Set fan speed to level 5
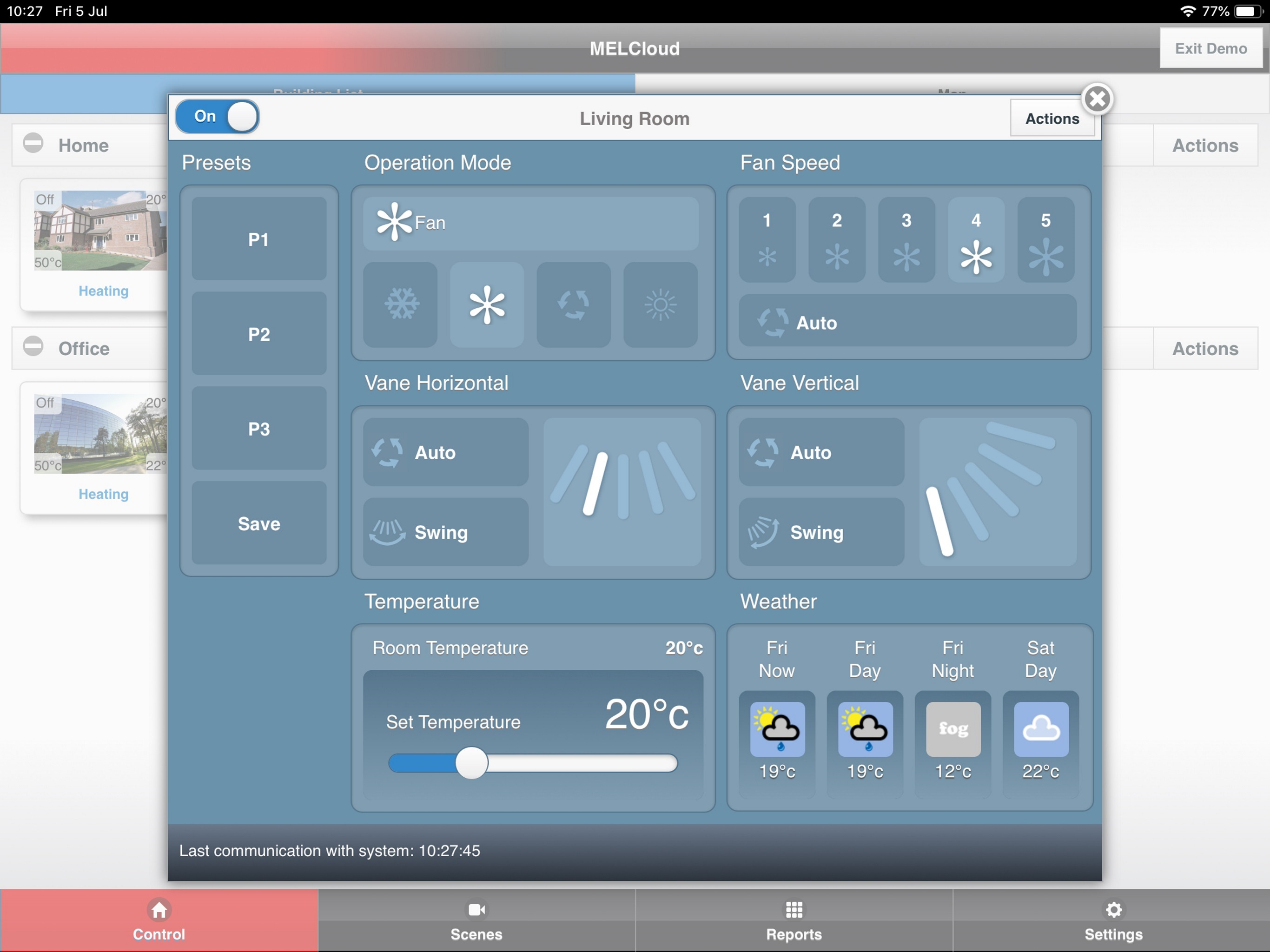Viewport: 1270px width, 952px height. [1045, 239]
